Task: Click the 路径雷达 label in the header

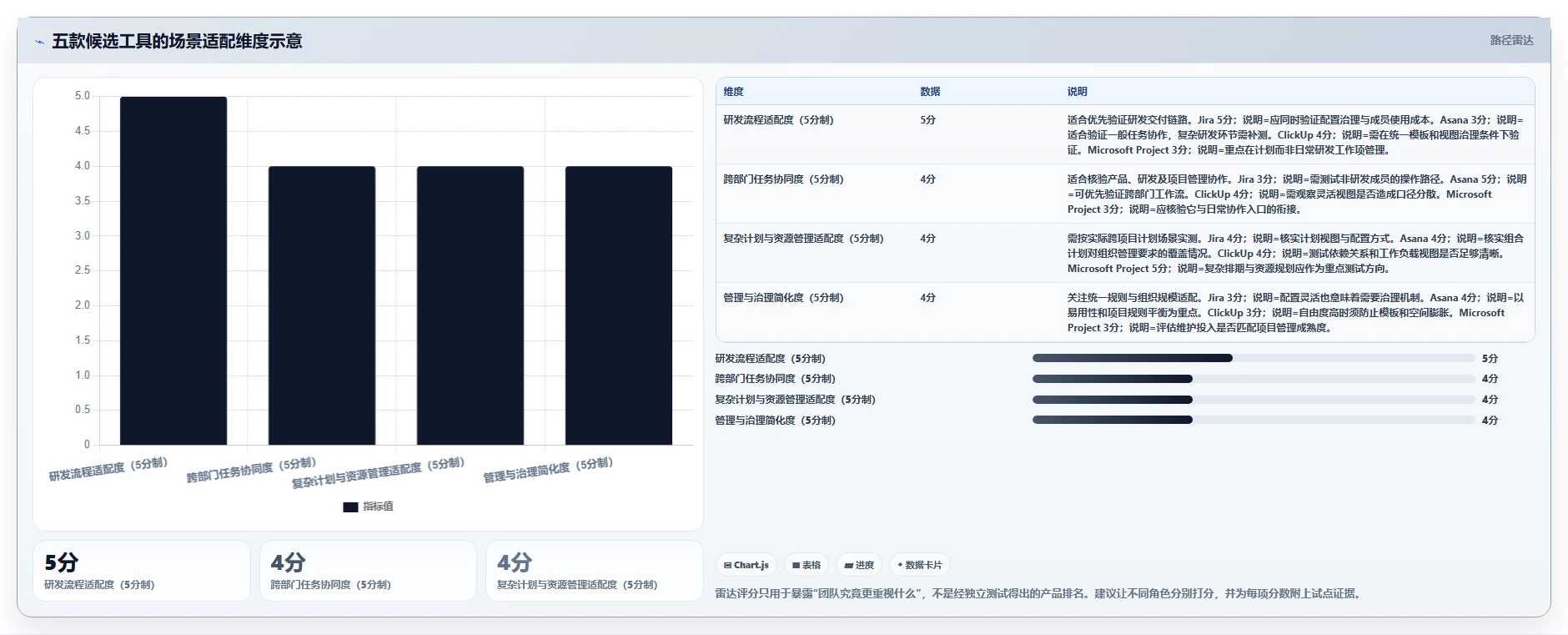Action: coord(1511,40)
